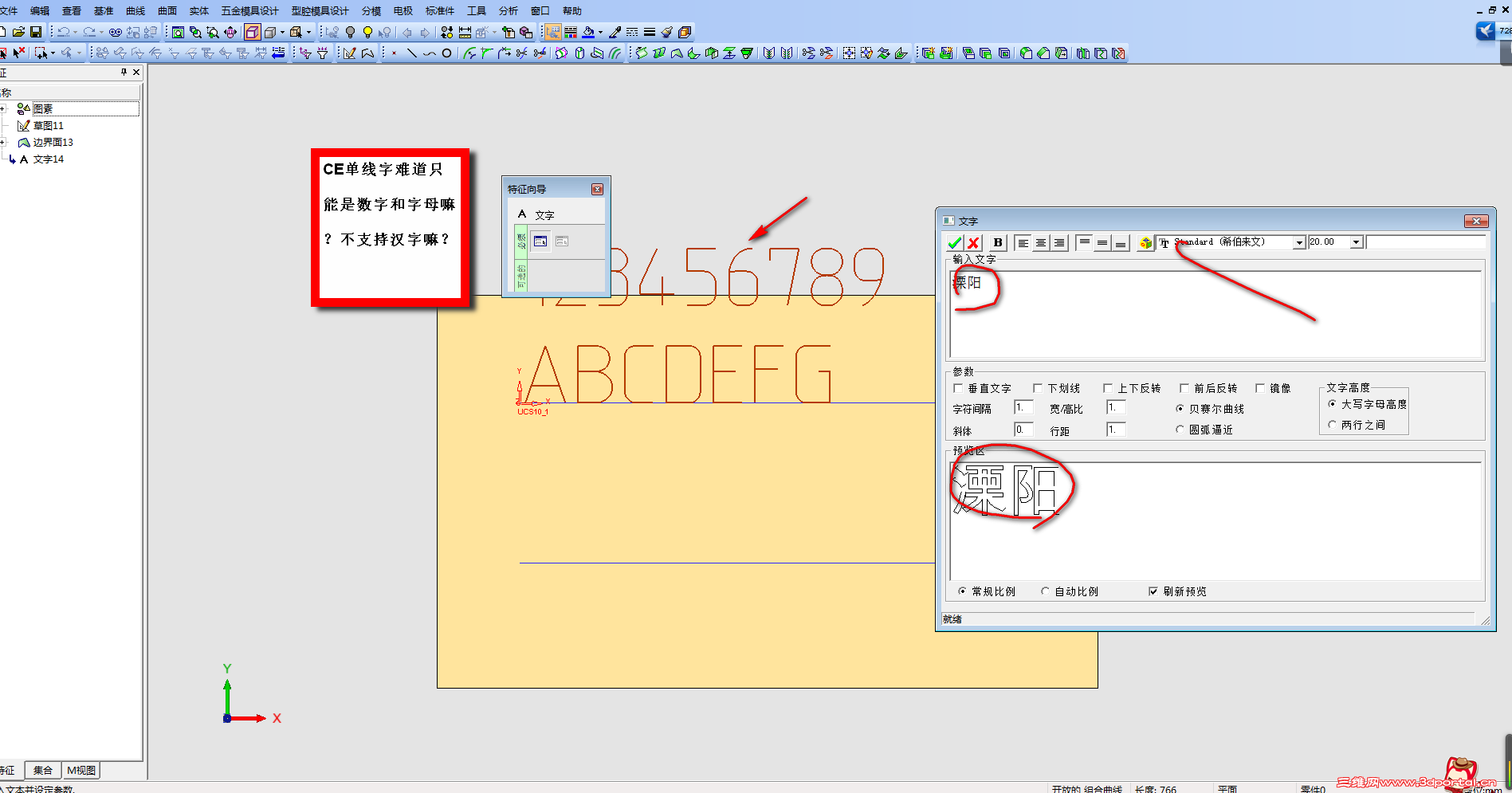
Task: Select the 圆弧逼近 radio button
Action: click(x=1180, y=430)
